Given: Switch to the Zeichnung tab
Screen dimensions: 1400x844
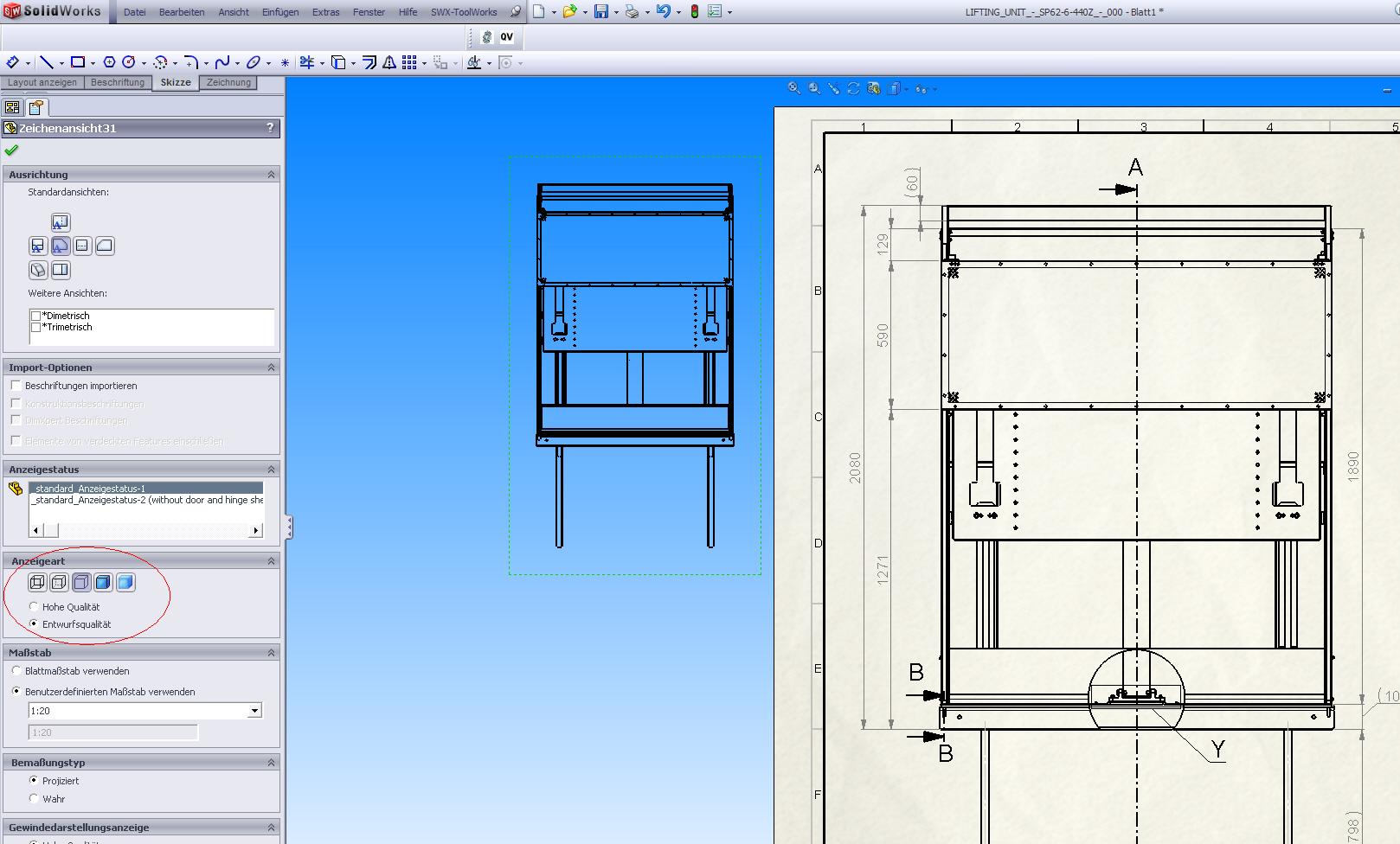Looking at the screenshot, I should (x=229, y=82).
